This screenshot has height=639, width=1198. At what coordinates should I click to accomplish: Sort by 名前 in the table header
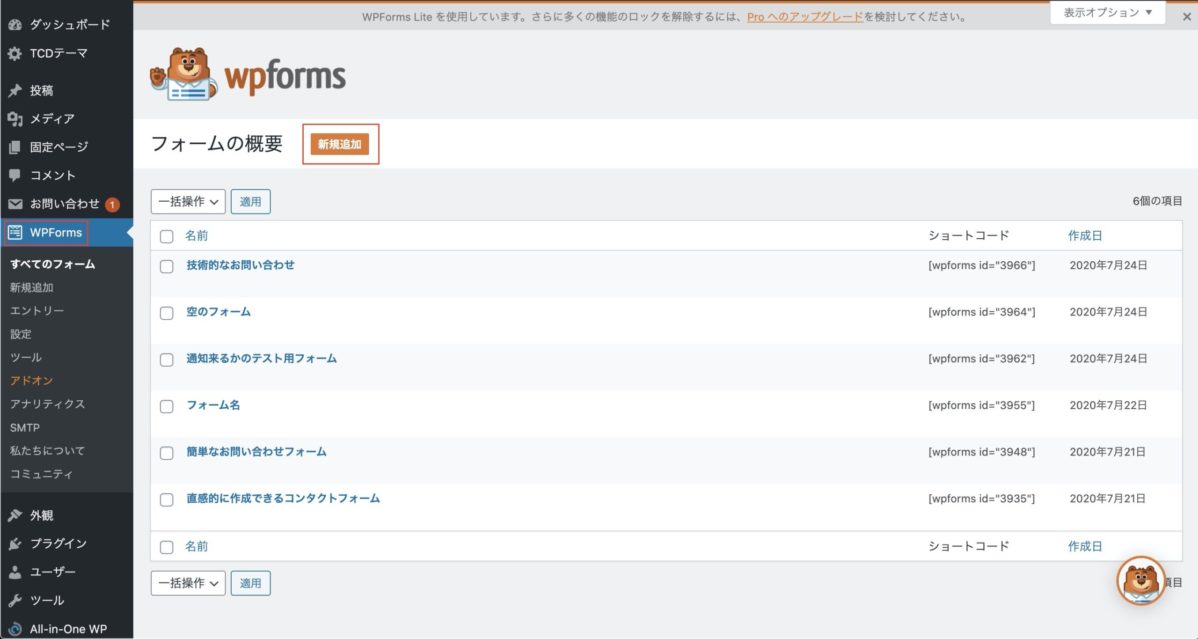pos(196,235)
